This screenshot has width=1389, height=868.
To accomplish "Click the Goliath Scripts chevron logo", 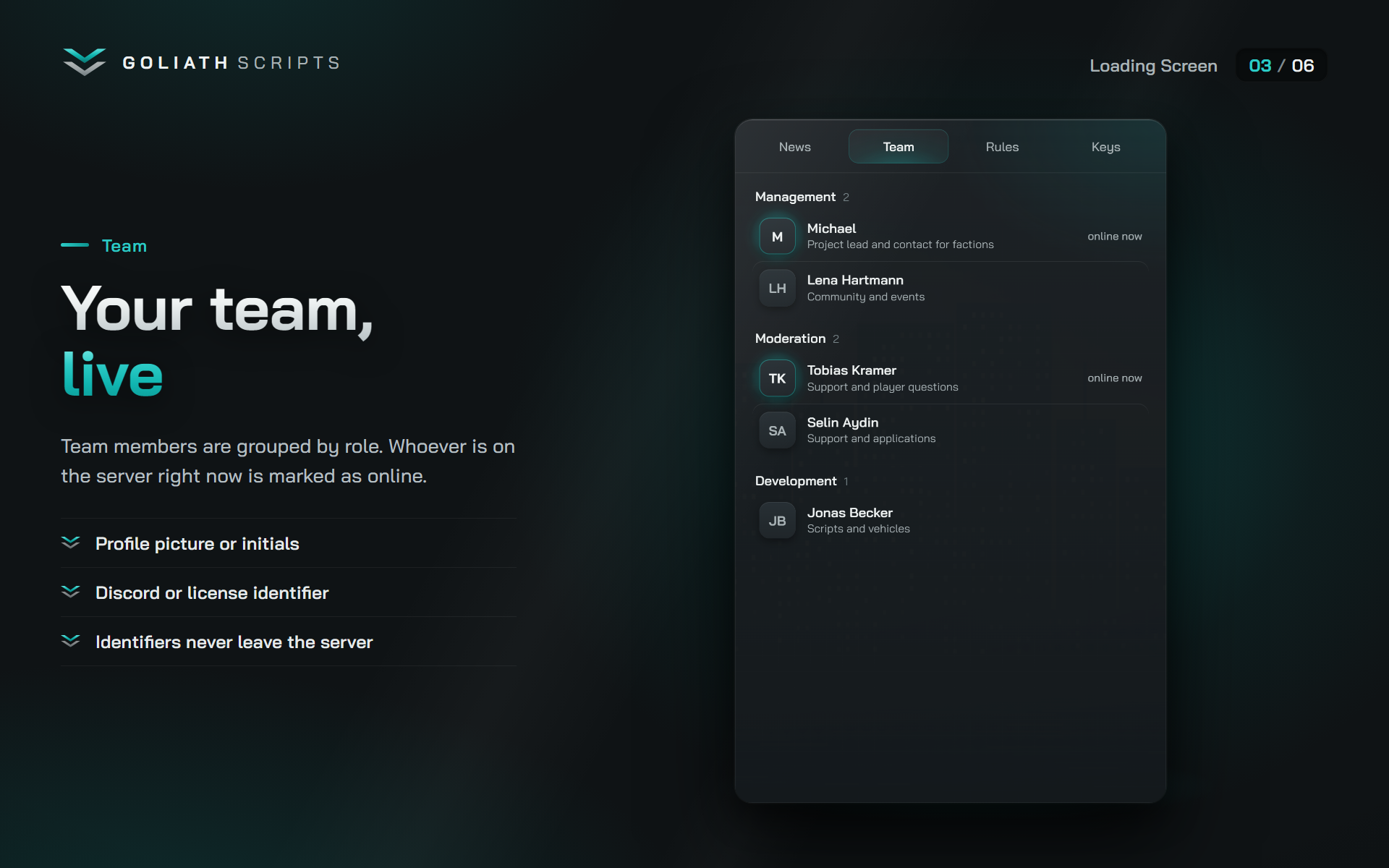I will pos(84,62).
